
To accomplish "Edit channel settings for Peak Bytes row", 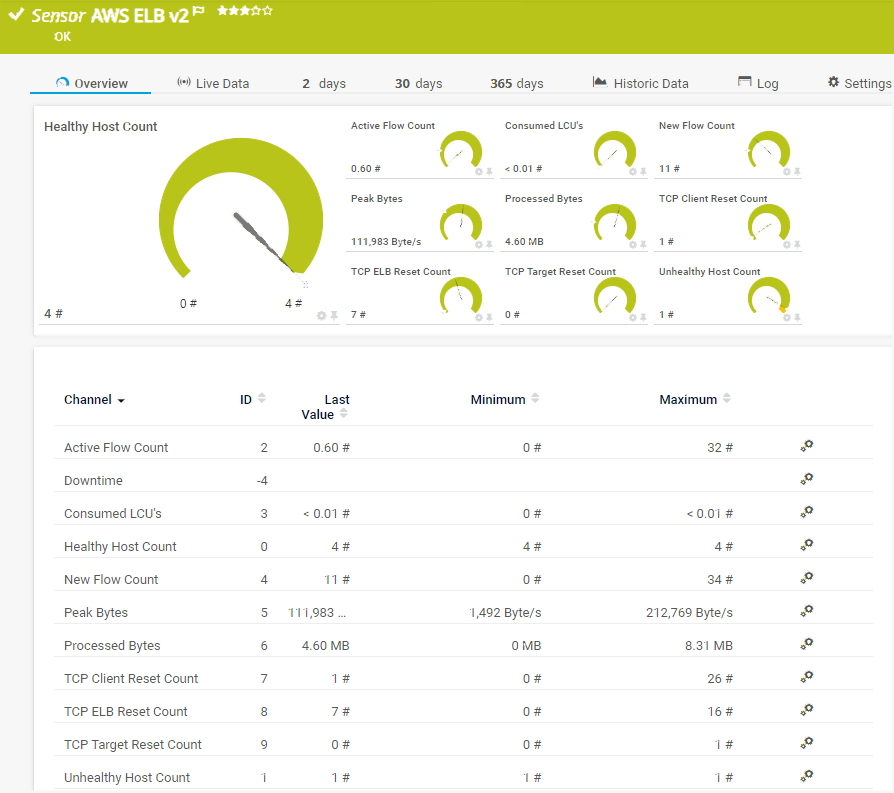I will click(807, 611).
